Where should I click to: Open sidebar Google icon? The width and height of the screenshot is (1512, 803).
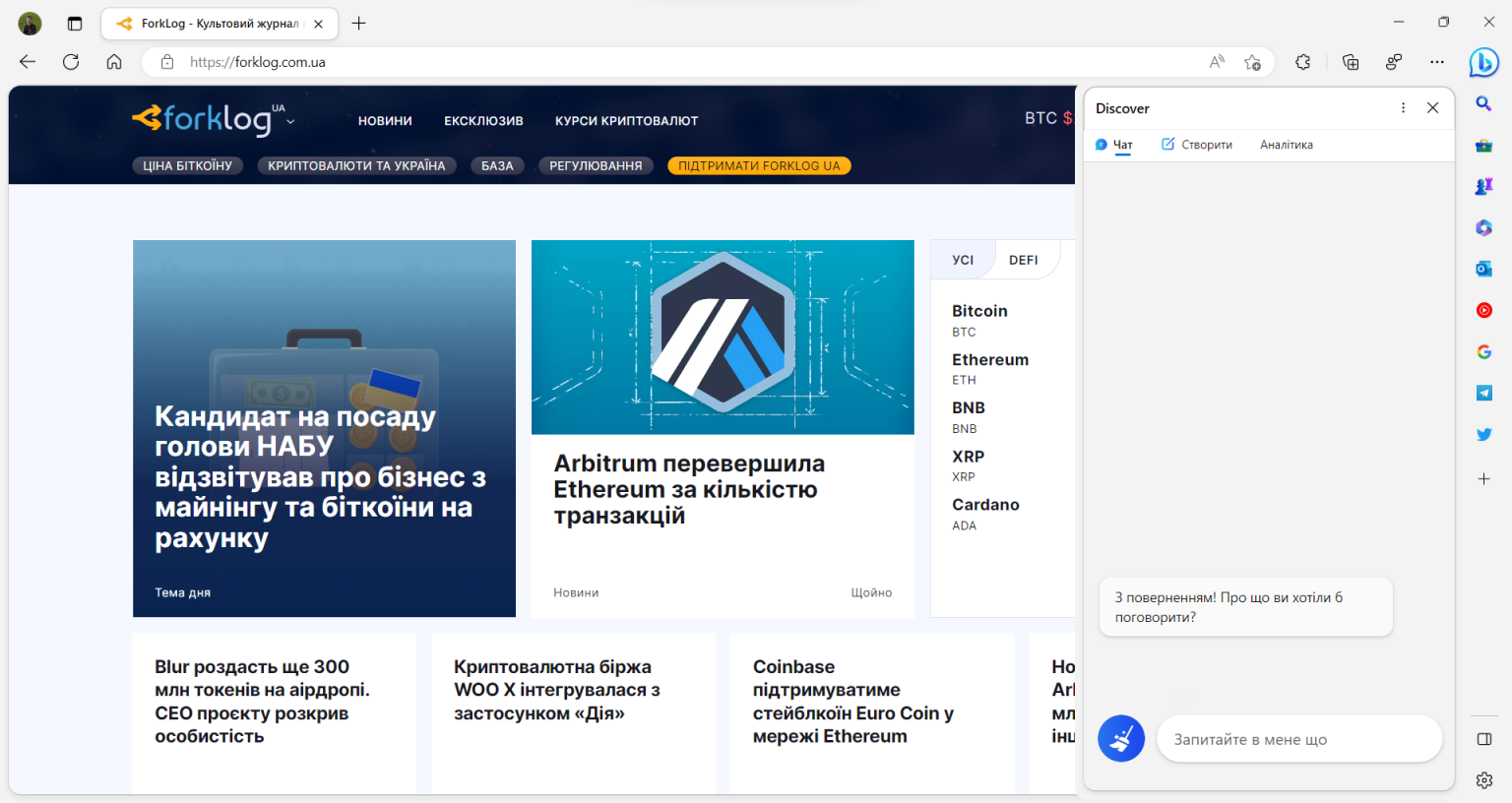tap(1483, 351)
